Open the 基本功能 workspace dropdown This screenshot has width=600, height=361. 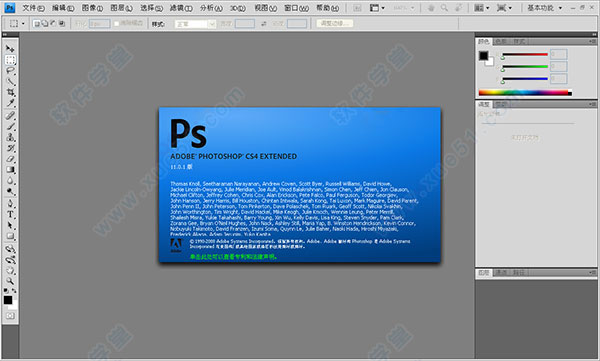[x=545, y=8]
